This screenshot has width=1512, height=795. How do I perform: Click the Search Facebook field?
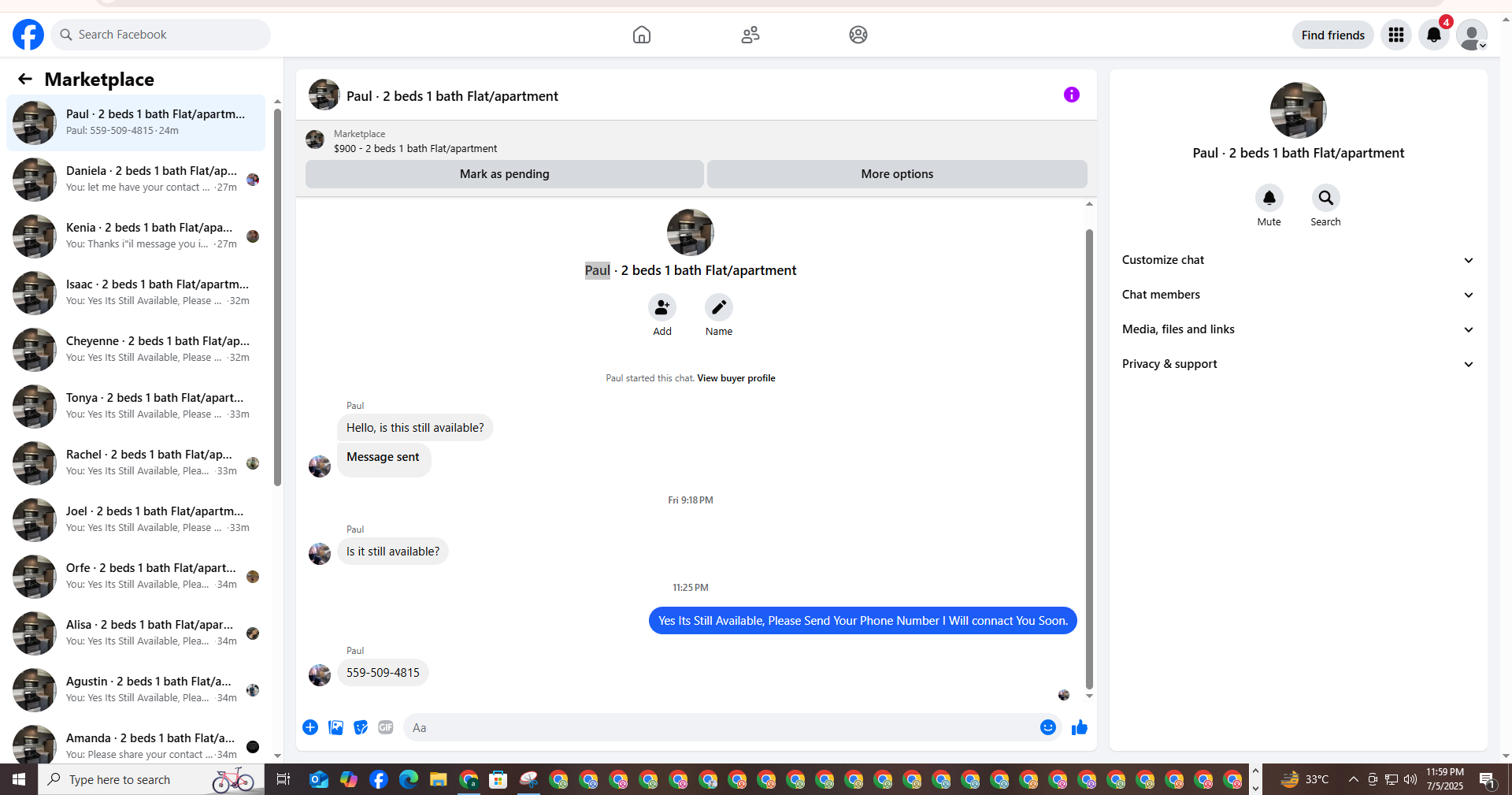pos(161,35)
